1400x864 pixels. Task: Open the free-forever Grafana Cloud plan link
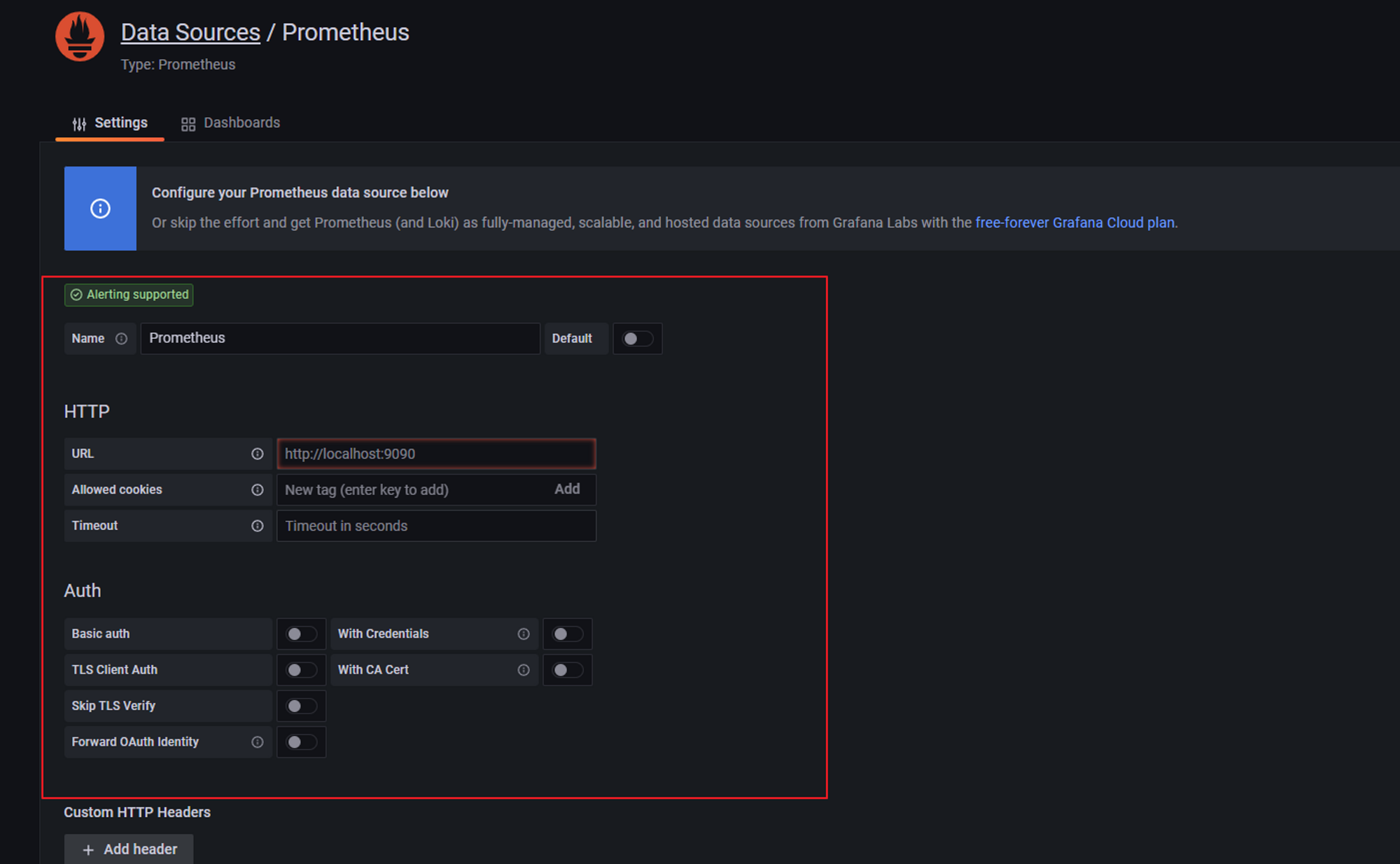1074,223
